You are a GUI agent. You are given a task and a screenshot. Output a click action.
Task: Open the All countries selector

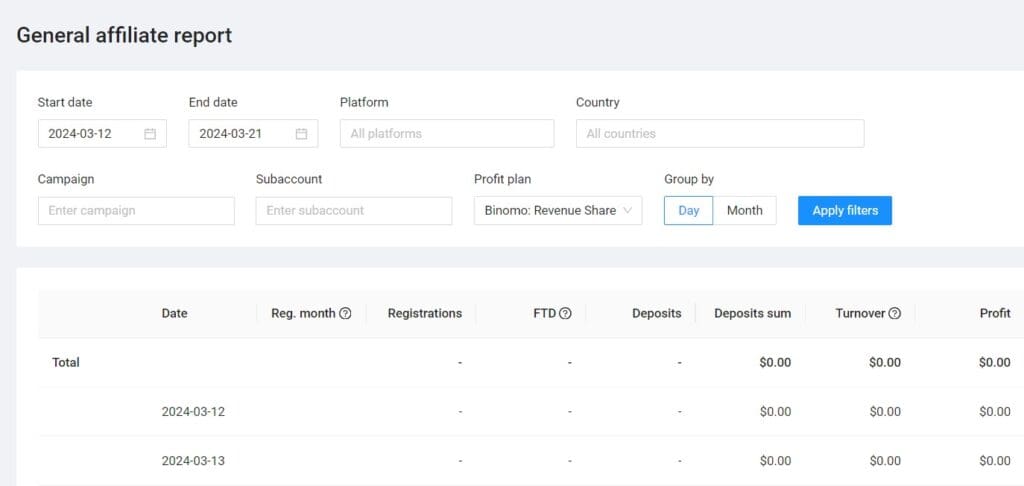tap(720, 133)
